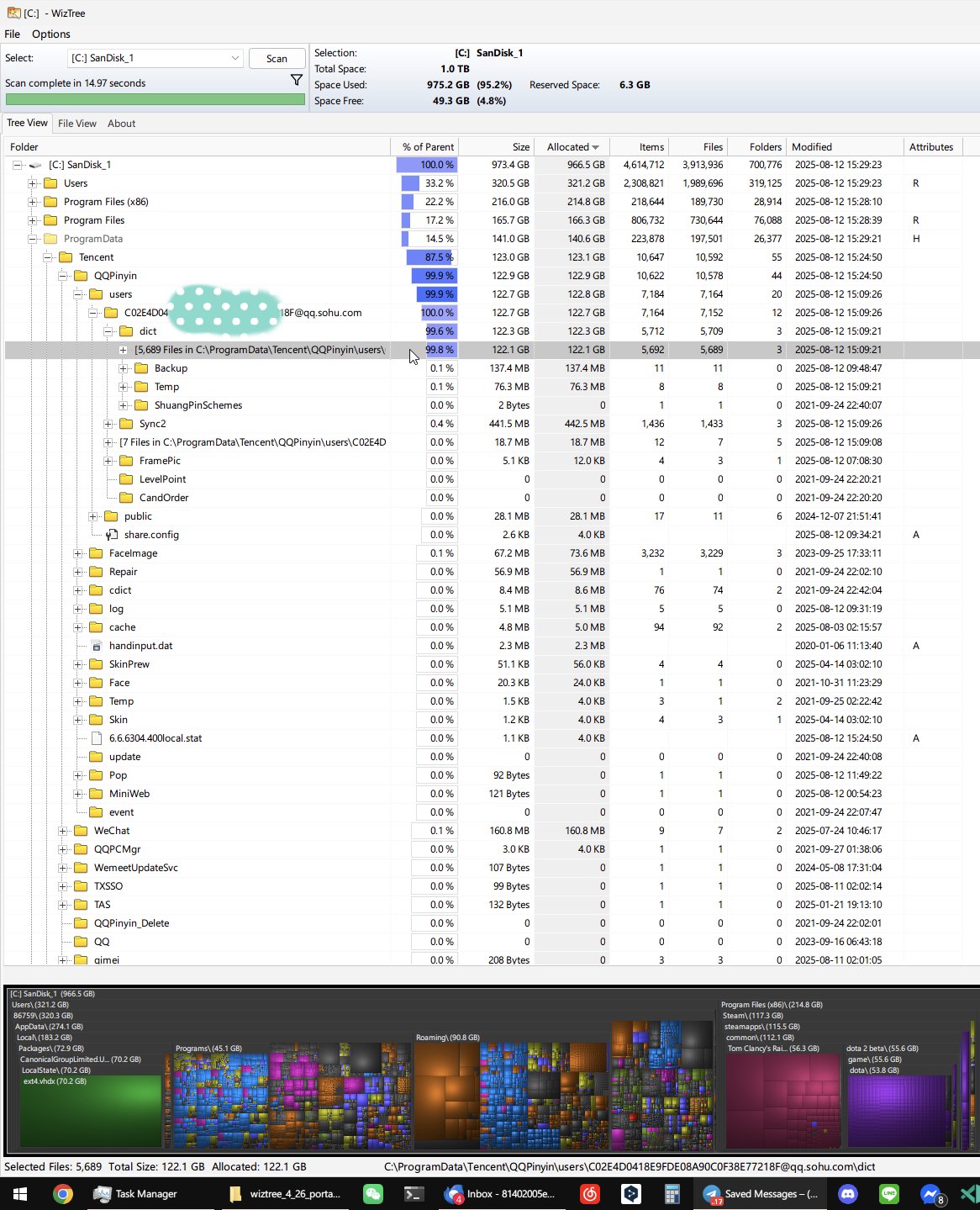Open wiztree_4_26_porta folder taskbar item
Screen dimensions: 980x1210
pos(284,1193)
